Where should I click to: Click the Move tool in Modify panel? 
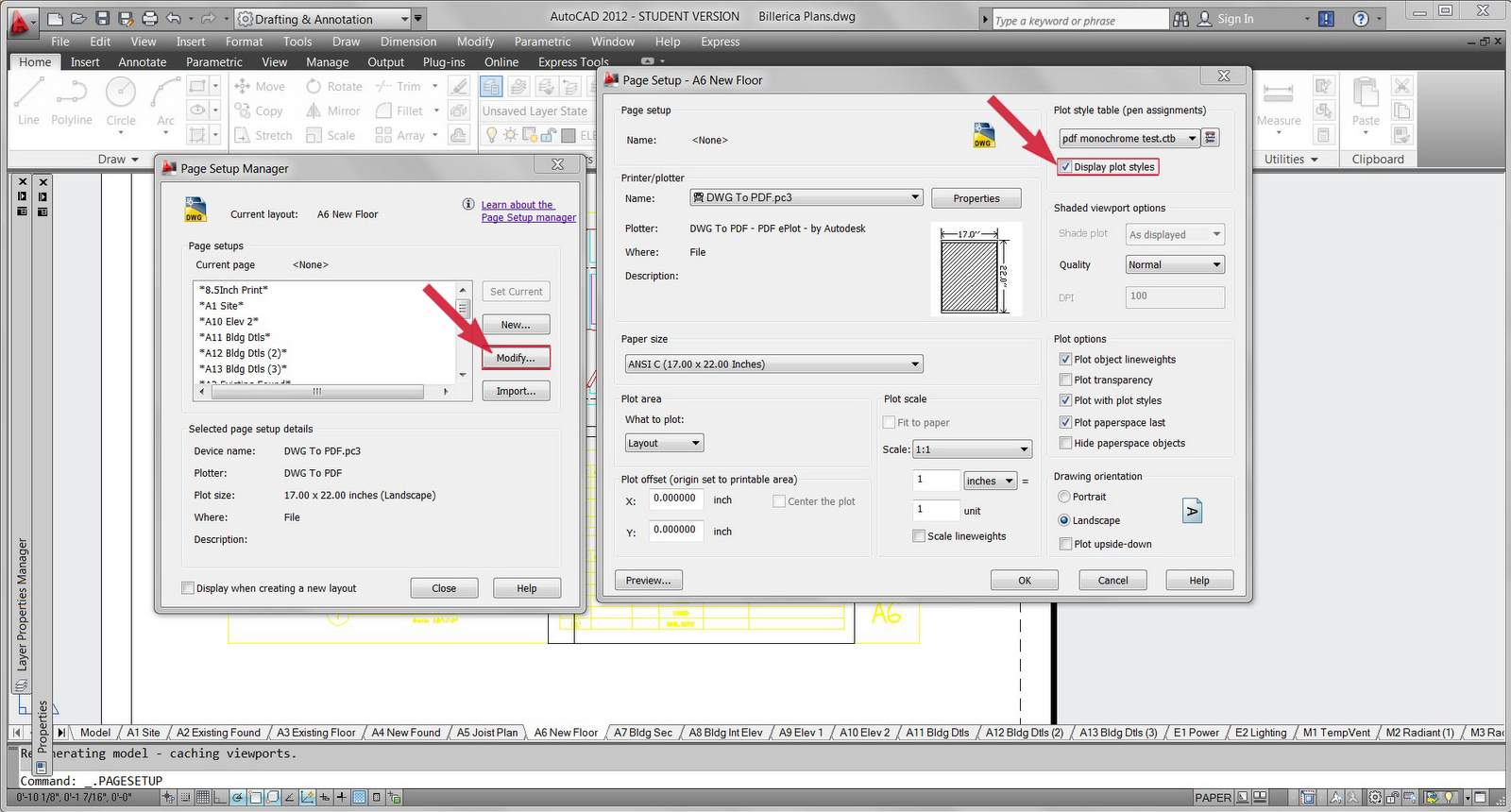[260, 86]
